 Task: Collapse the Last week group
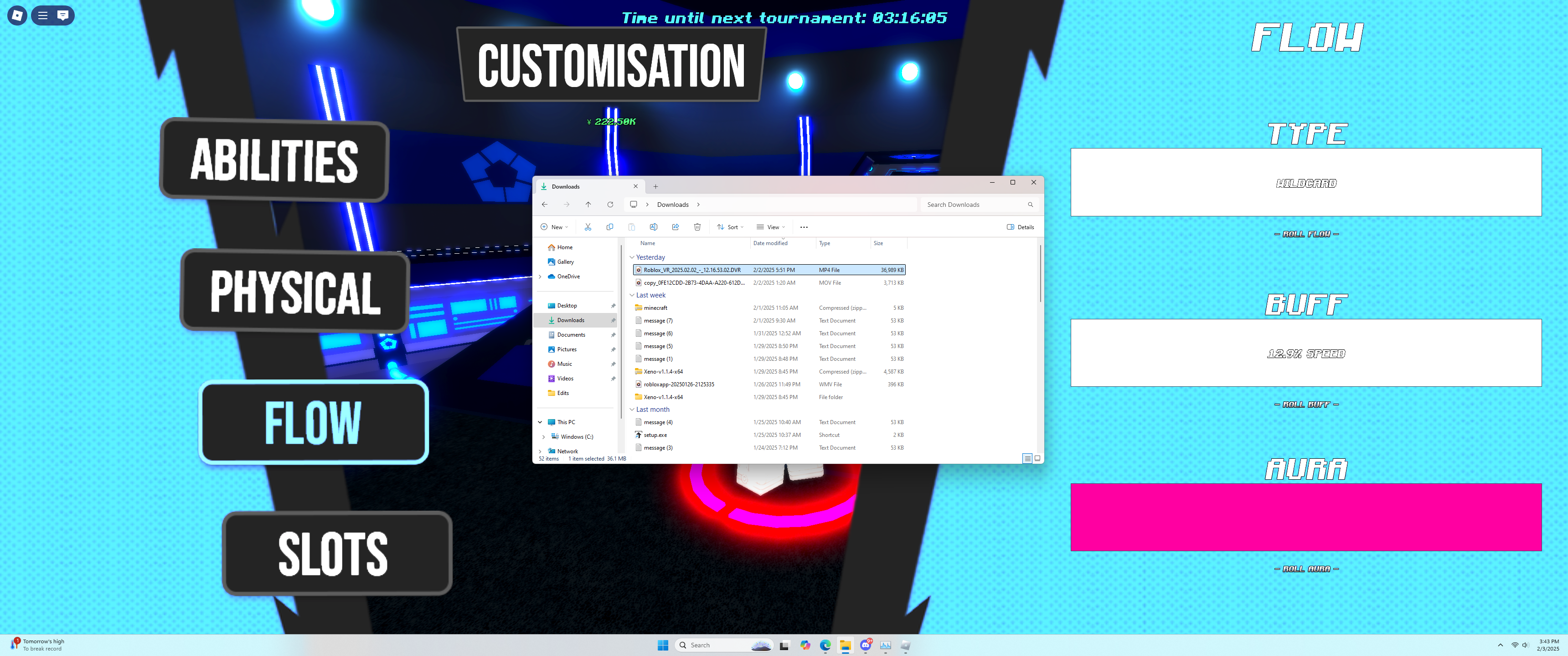click(632, 295)
